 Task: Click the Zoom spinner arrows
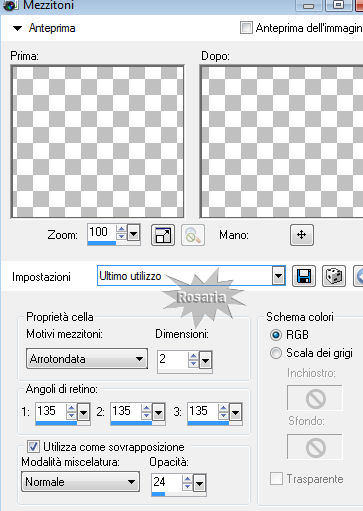click(121, 232)
